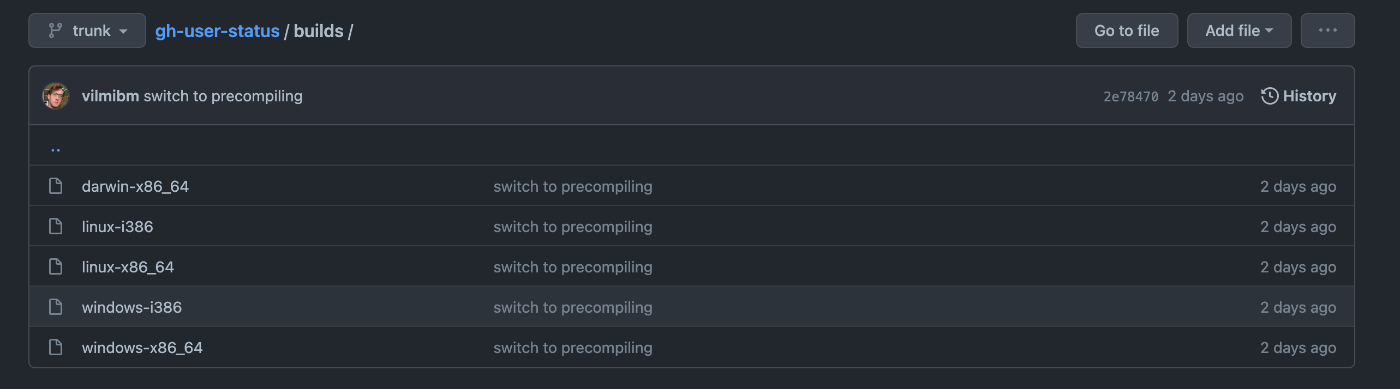The width and height of the screenshot is (1400, 389).
Task: Click the git branch icon on trunk button
Action: (56, 31)
